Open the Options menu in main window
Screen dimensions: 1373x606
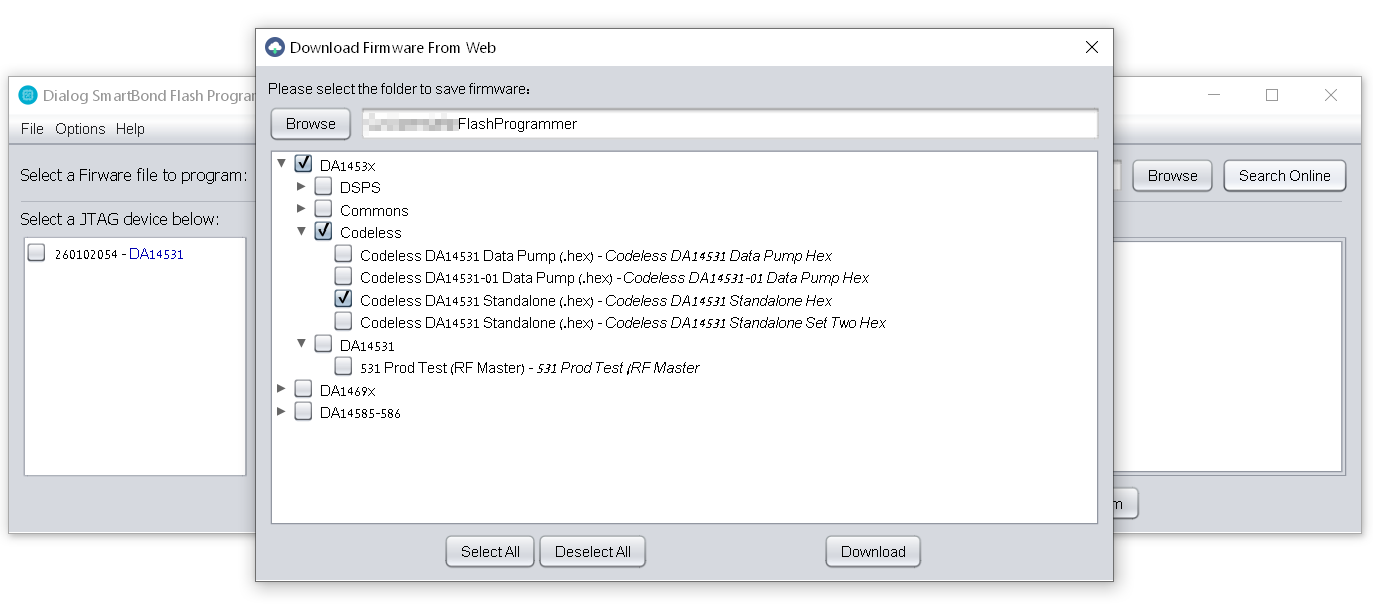80,129
